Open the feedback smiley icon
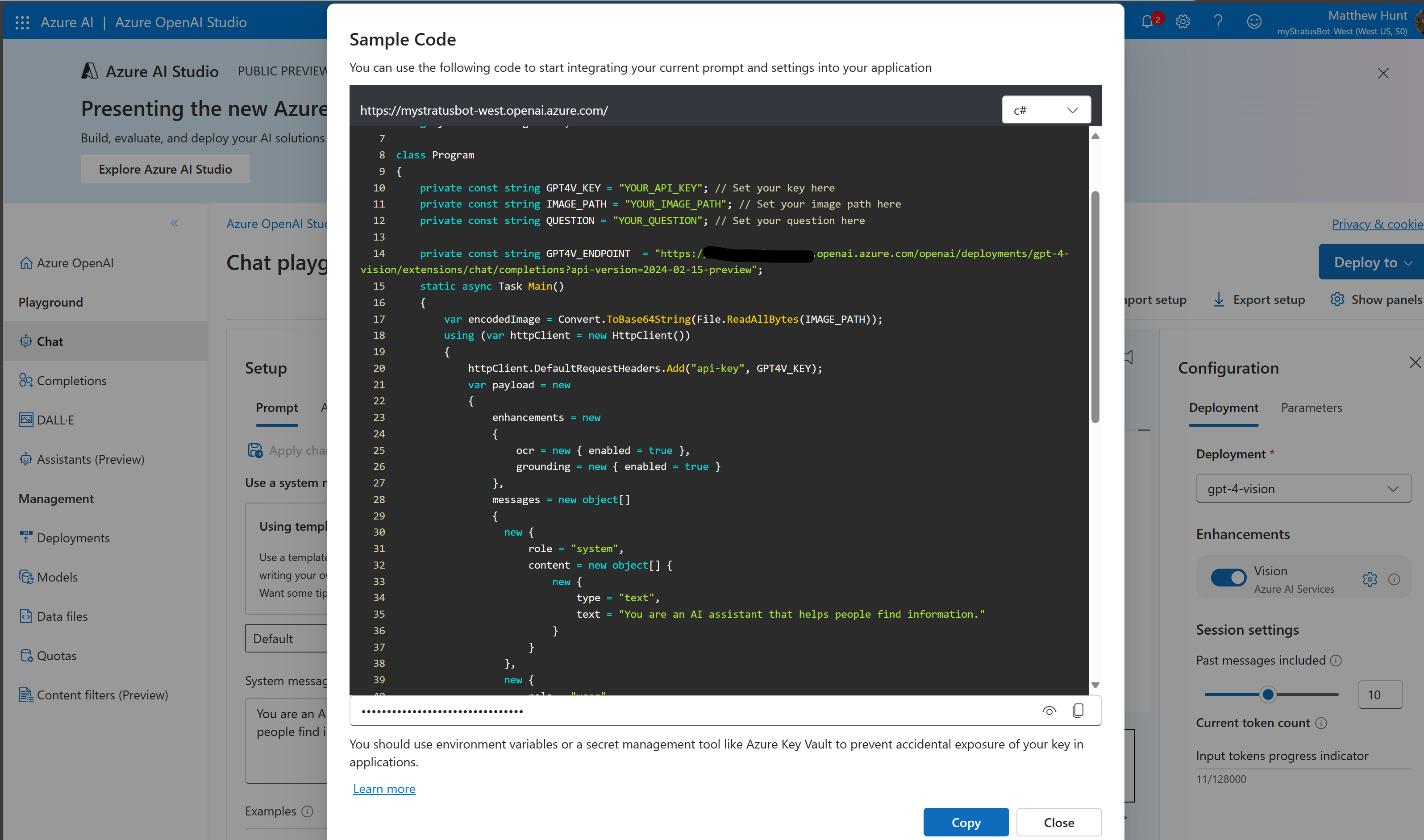Screen dimensions: 1424x840 coord(1254,21)
